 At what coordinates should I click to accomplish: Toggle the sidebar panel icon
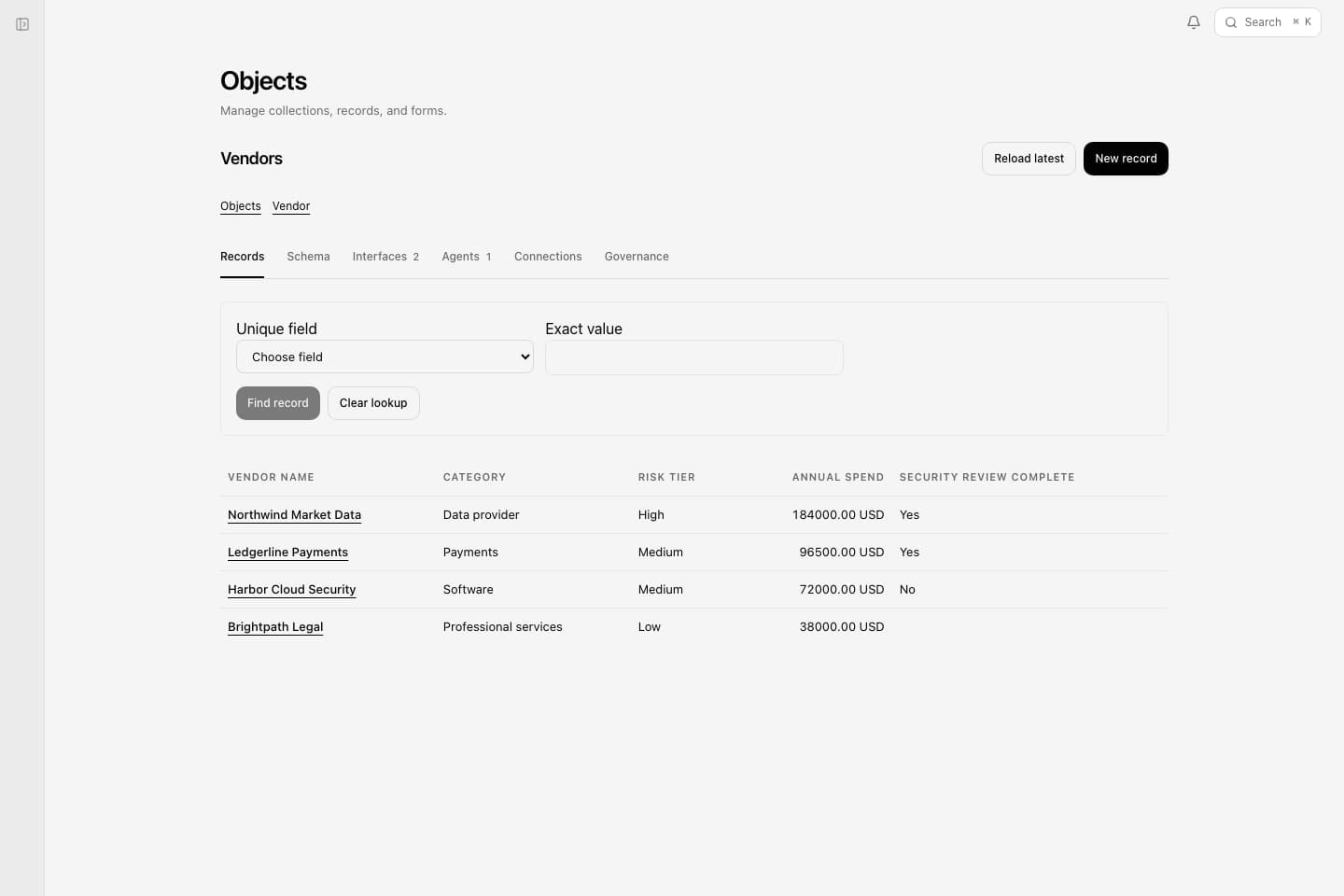pos(22,24)
